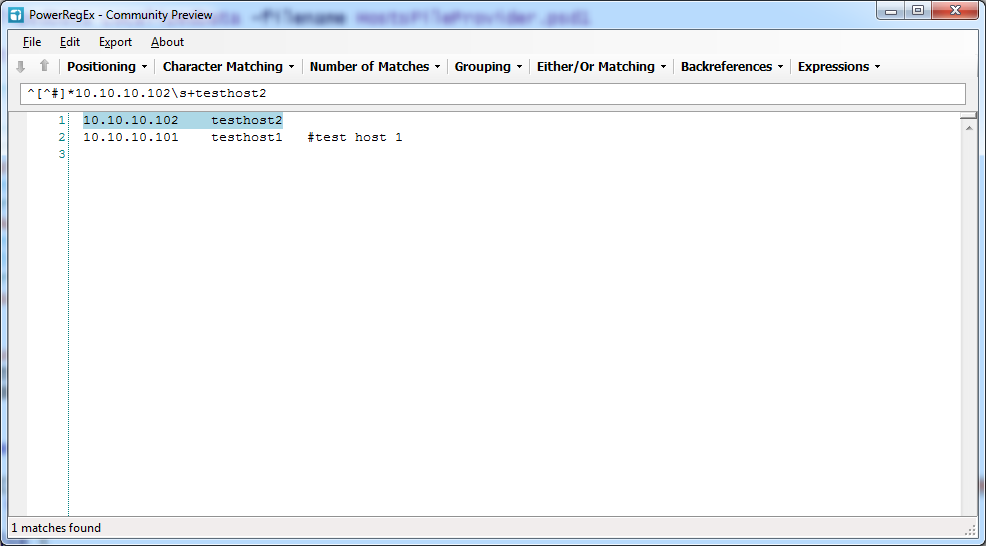
Task: Expand the Character Matching dropdown
Action: coord(229,66)
